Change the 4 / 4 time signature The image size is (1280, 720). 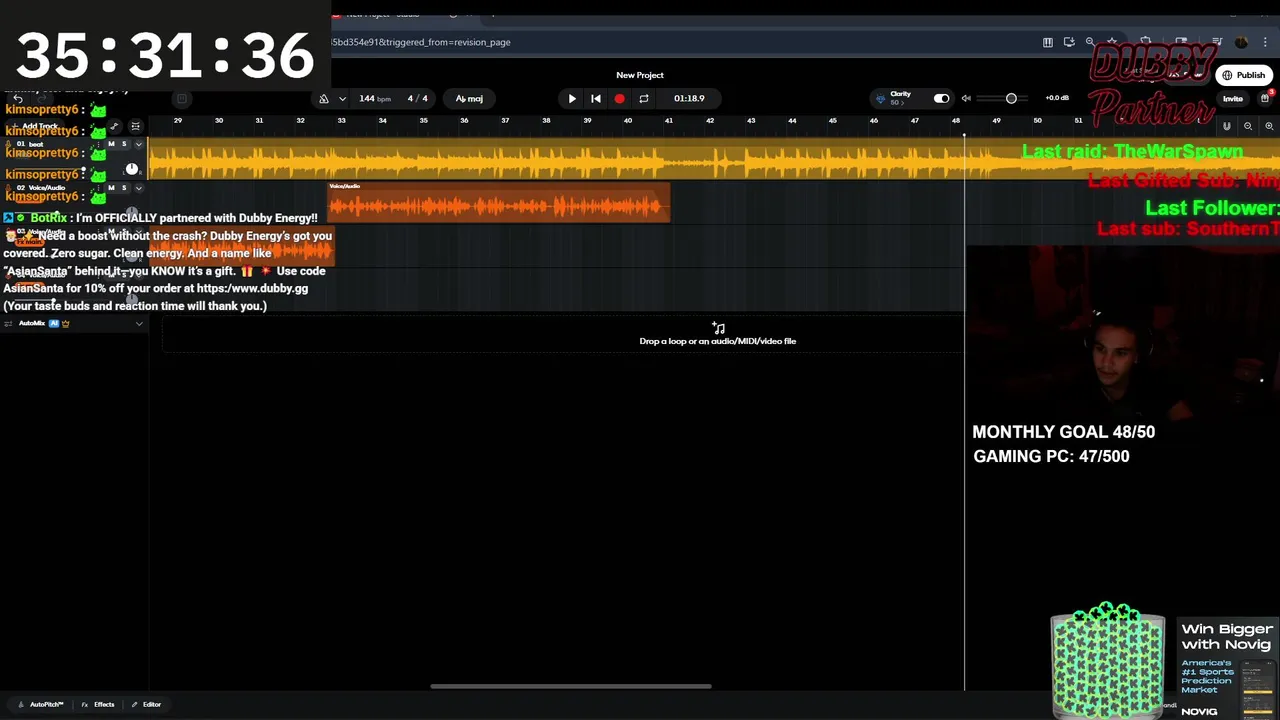click(x=417, y=98)
